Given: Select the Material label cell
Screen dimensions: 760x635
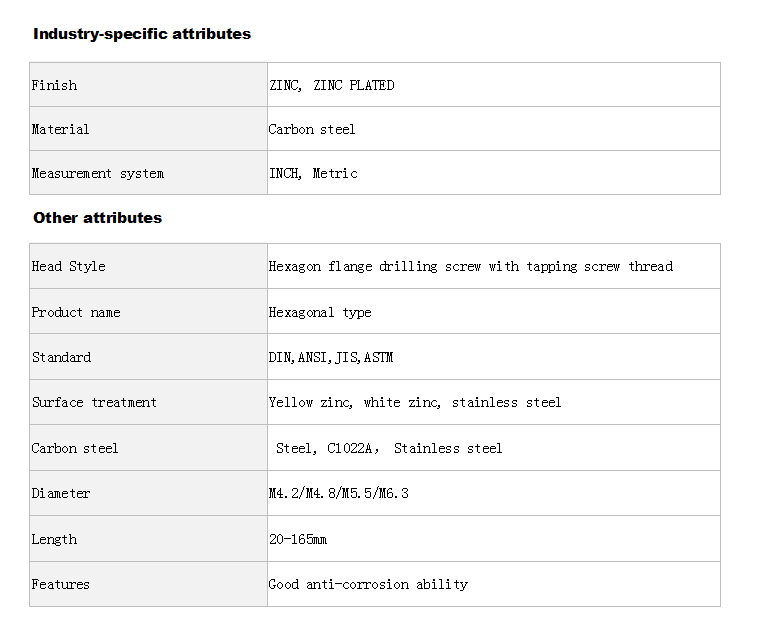Looking at the screenshot, I should point(148,129).
